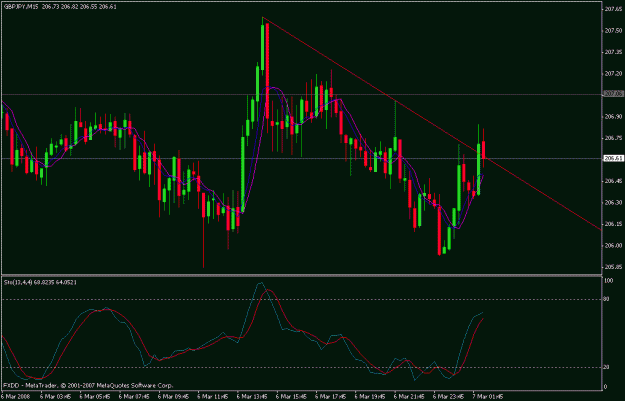Click the 6 Mar 07:45 time label
Viewport: 625px width, 401px height.
coord(134,397)
